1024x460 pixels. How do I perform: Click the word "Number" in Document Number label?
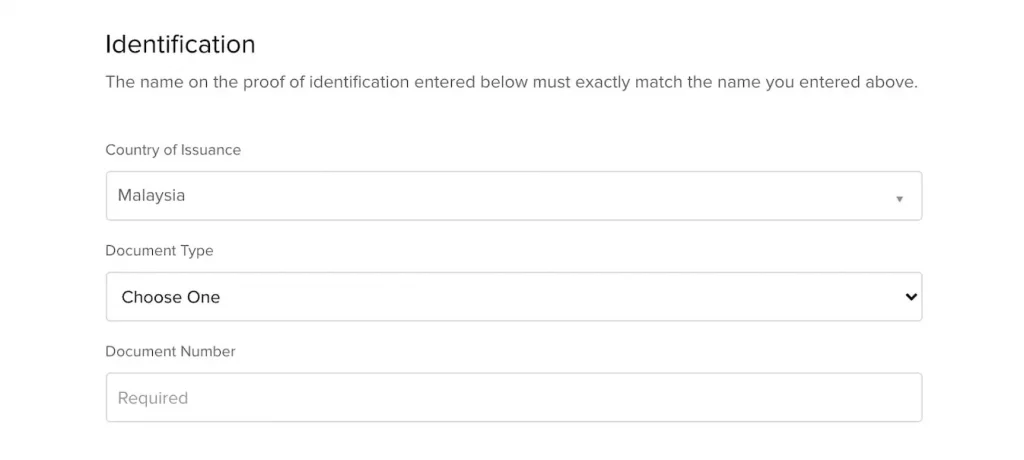208,352
